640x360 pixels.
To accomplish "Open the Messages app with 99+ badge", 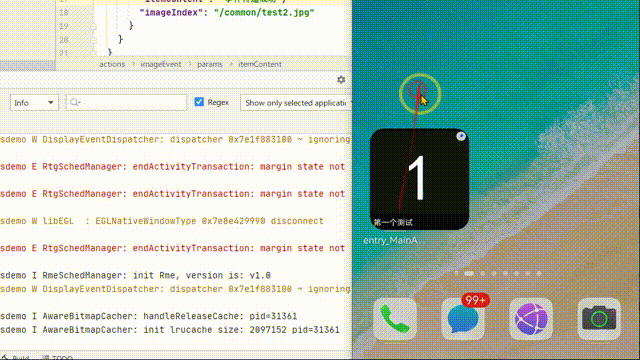I will 463,319.
